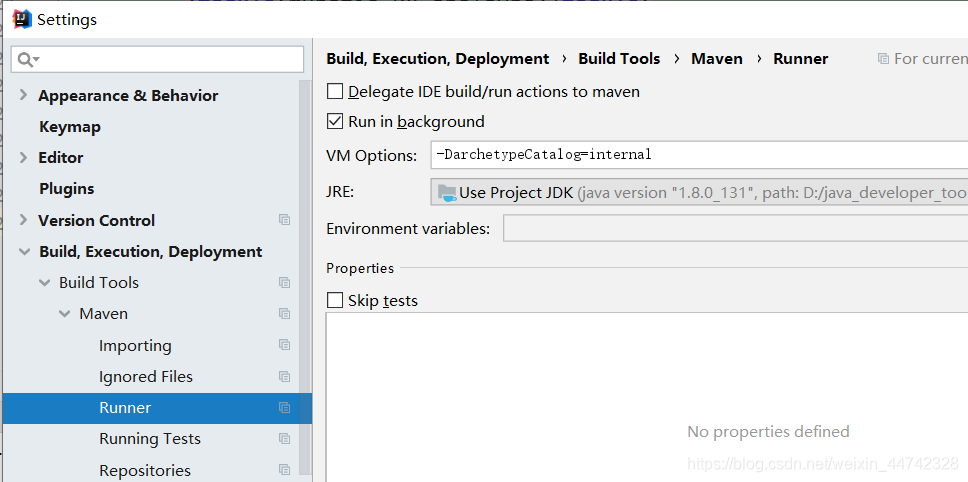Collapse the Maven node
Screen dimensions: 968x482
click(x=64, y=314)
